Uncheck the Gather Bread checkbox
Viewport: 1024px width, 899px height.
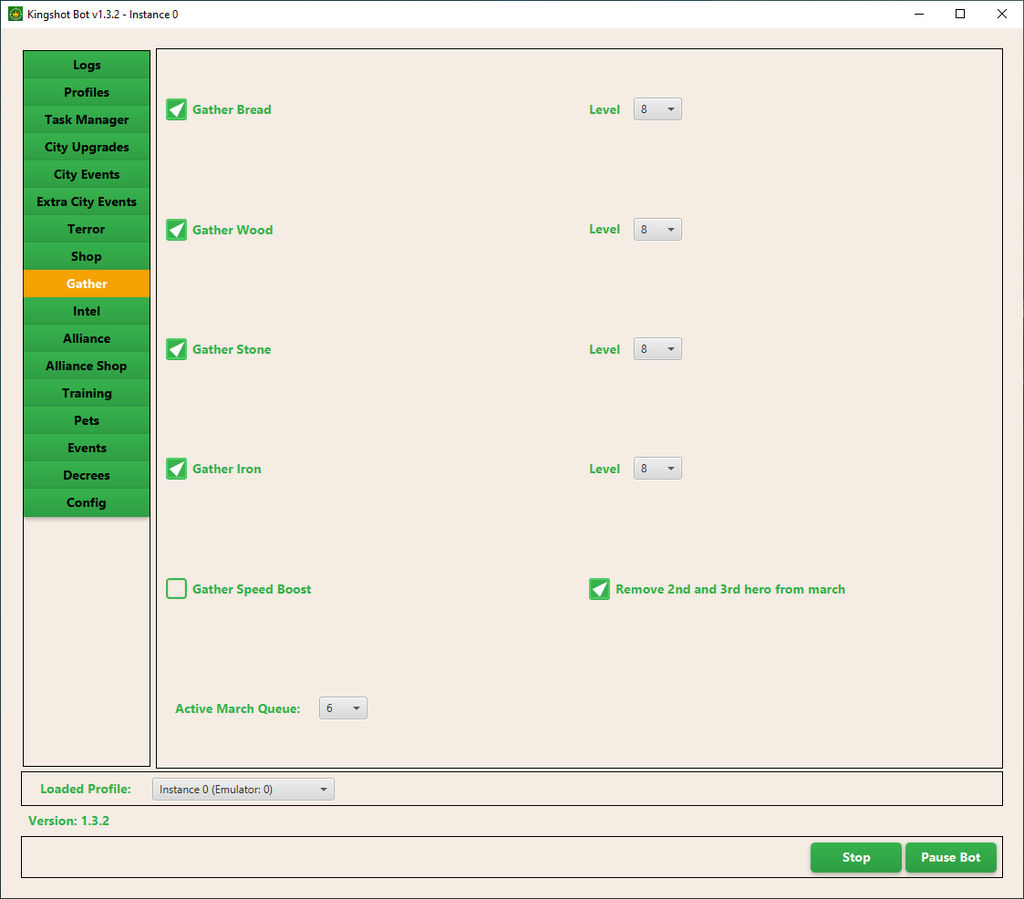pos(177,110)
